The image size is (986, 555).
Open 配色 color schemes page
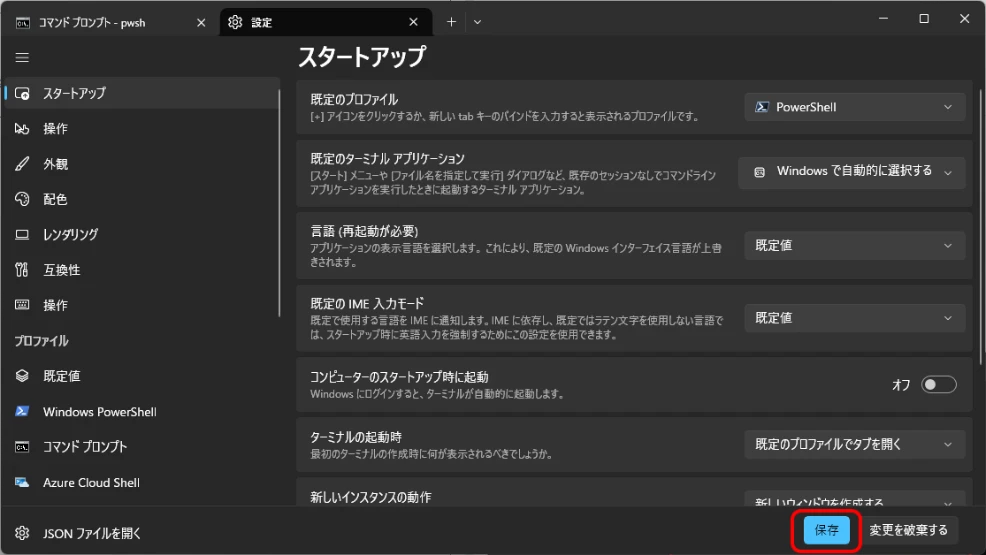(x=56, y=199)
